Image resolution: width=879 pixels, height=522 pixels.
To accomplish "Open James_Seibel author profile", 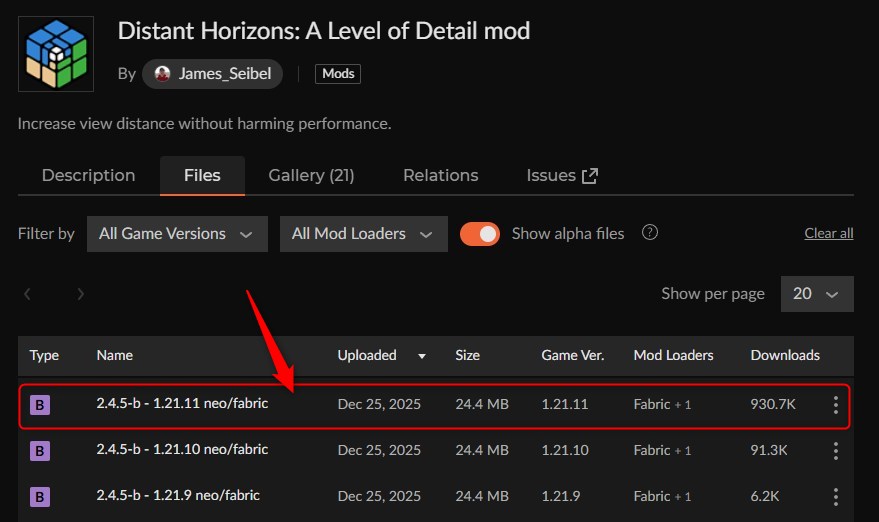I will click(212, 74).
